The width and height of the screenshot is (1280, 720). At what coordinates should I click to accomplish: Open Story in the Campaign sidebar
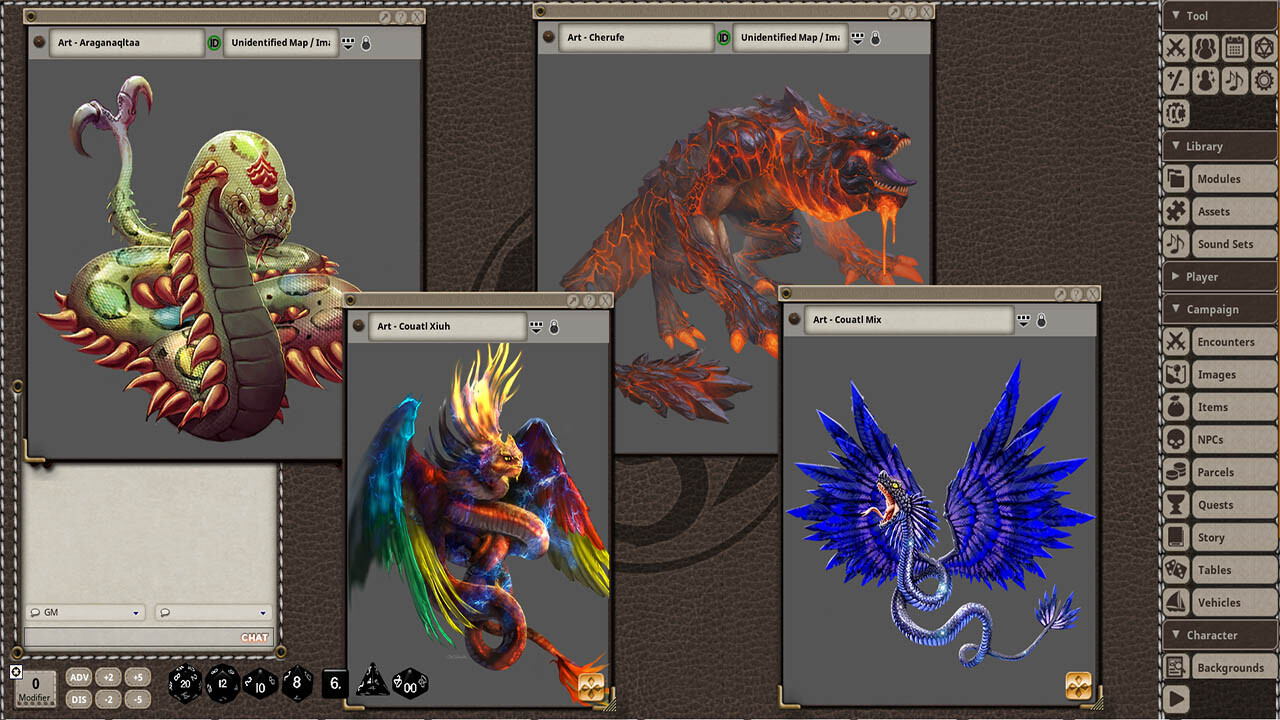coord(1216,537)
